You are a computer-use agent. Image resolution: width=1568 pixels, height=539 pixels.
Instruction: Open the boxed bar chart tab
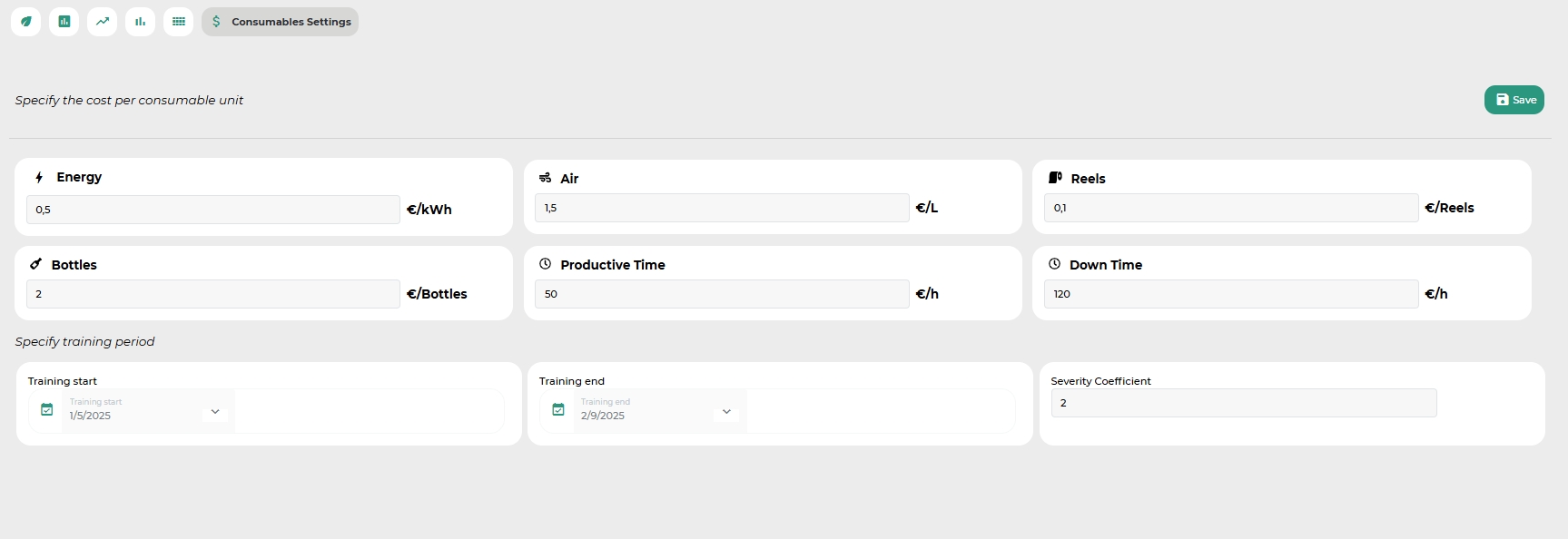pyautogui.click(x=64, y=22)
